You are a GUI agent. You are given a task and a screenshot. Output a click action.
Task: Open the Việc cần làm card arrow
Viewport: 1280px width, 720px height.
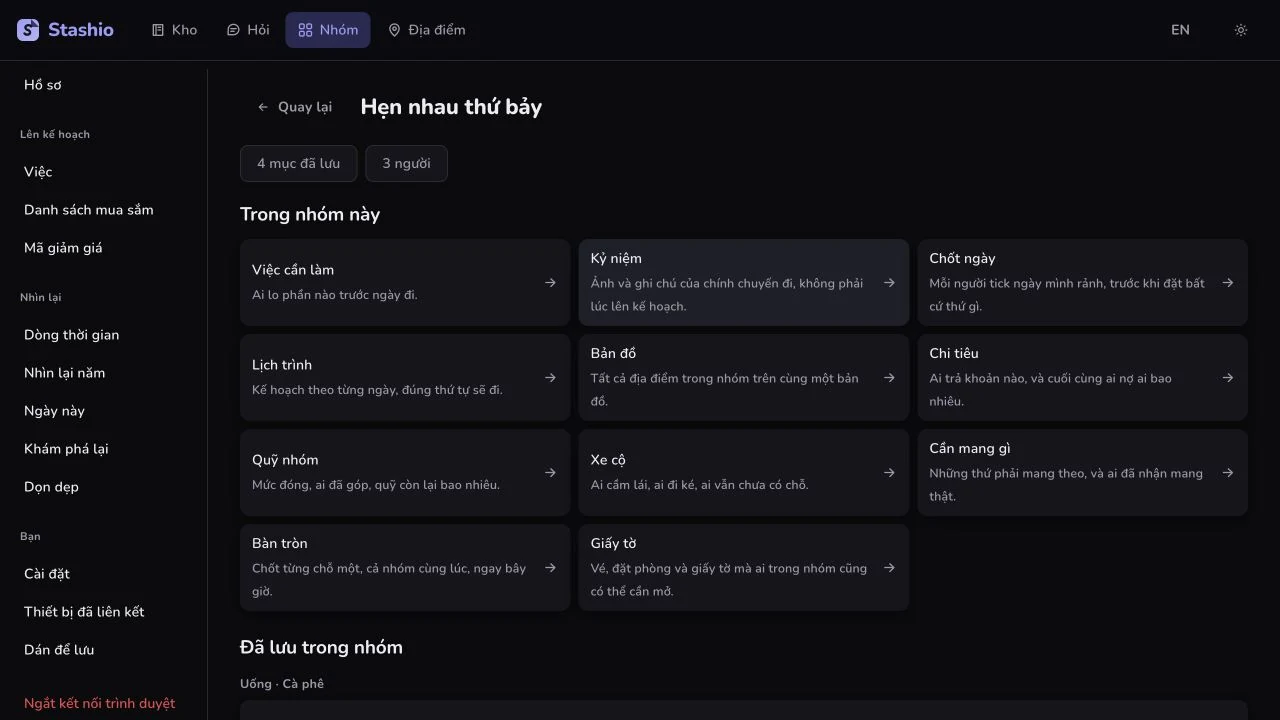550,283
